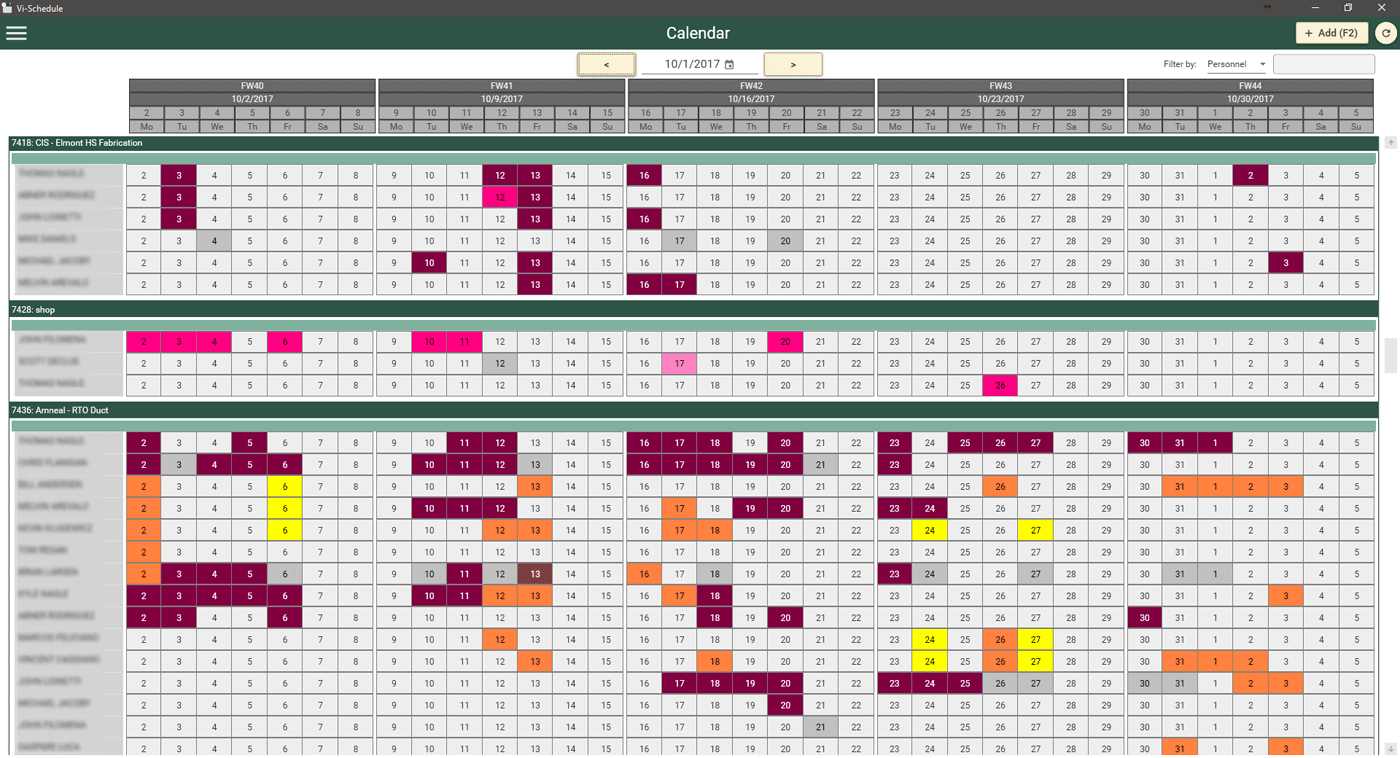This screenshot has width=1400, height=758.
Task: Advance to next period with the > button
Action: click(x=793, y=64)
